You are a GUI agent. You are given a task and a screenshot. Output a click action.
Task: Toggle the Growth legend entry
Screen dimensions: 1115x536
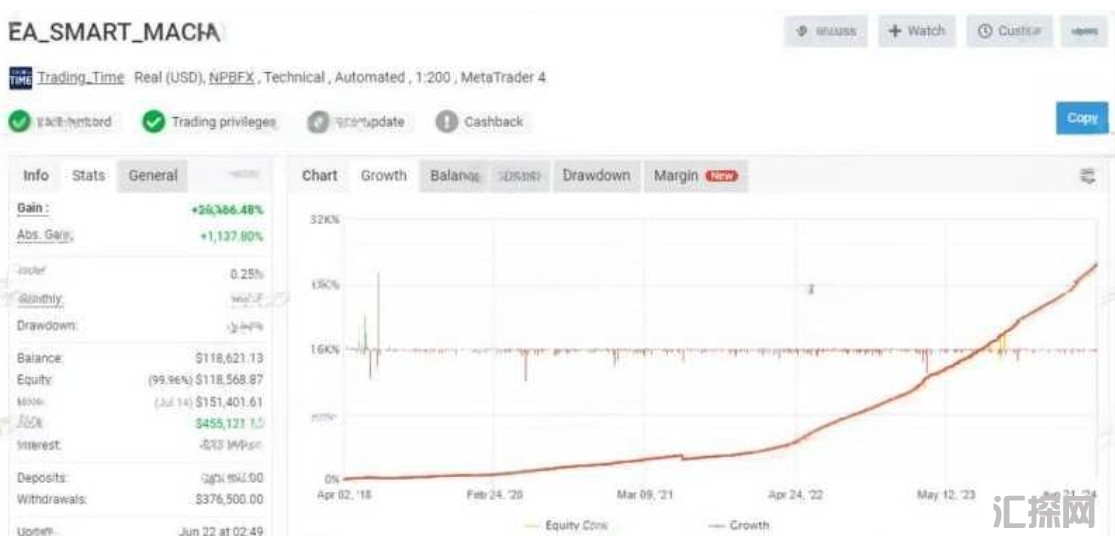pos(740,526)
